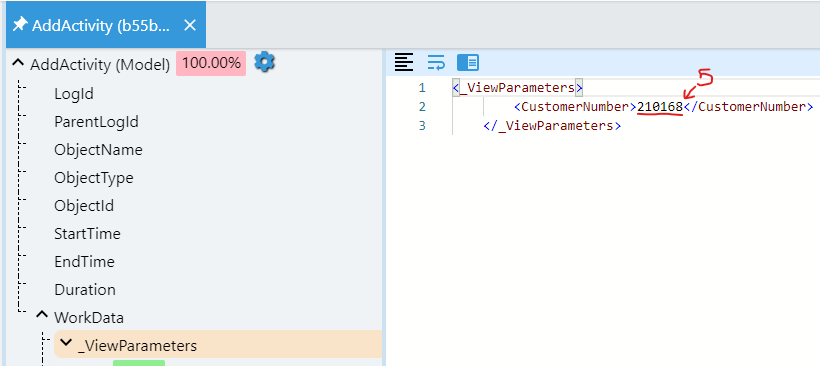
Task: Choose ObjectId in the tree
Action: (x=84, y=206)
